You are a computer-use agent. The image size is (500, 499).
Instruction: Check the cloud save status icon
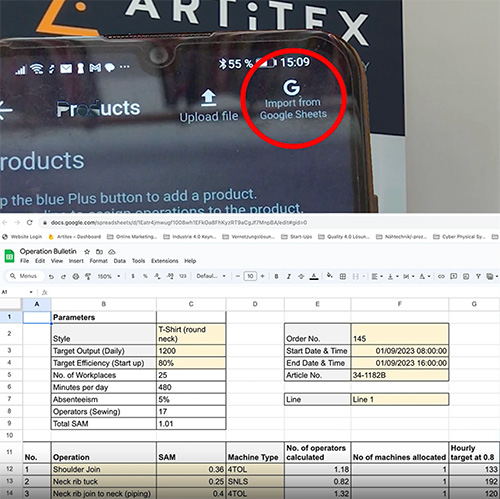coord(112,252)
